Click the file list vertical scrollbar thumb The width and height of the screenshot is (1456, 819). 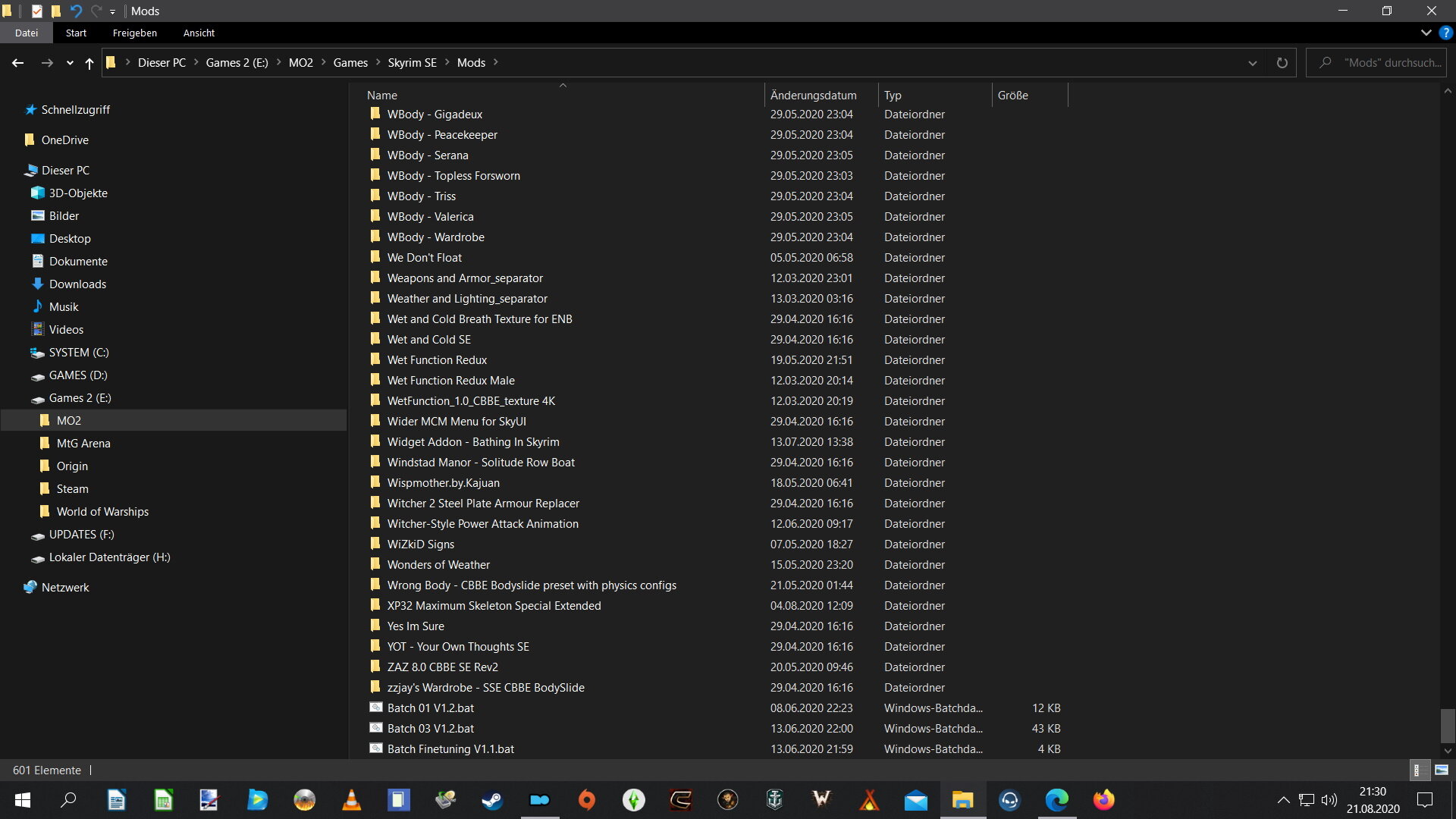point(1448,726)
